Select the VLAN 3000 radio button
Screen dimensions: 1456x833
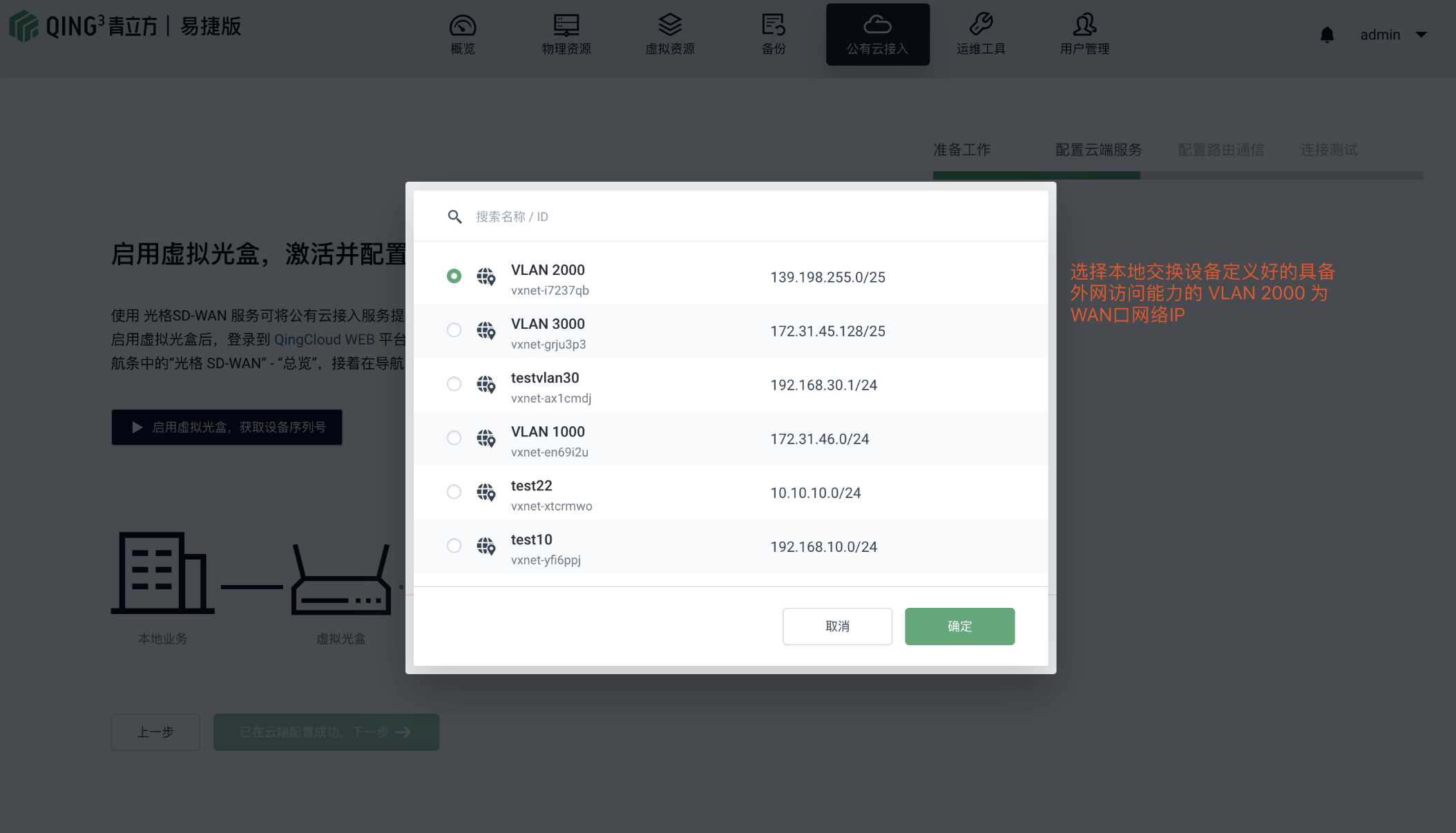tap(454, 330)
